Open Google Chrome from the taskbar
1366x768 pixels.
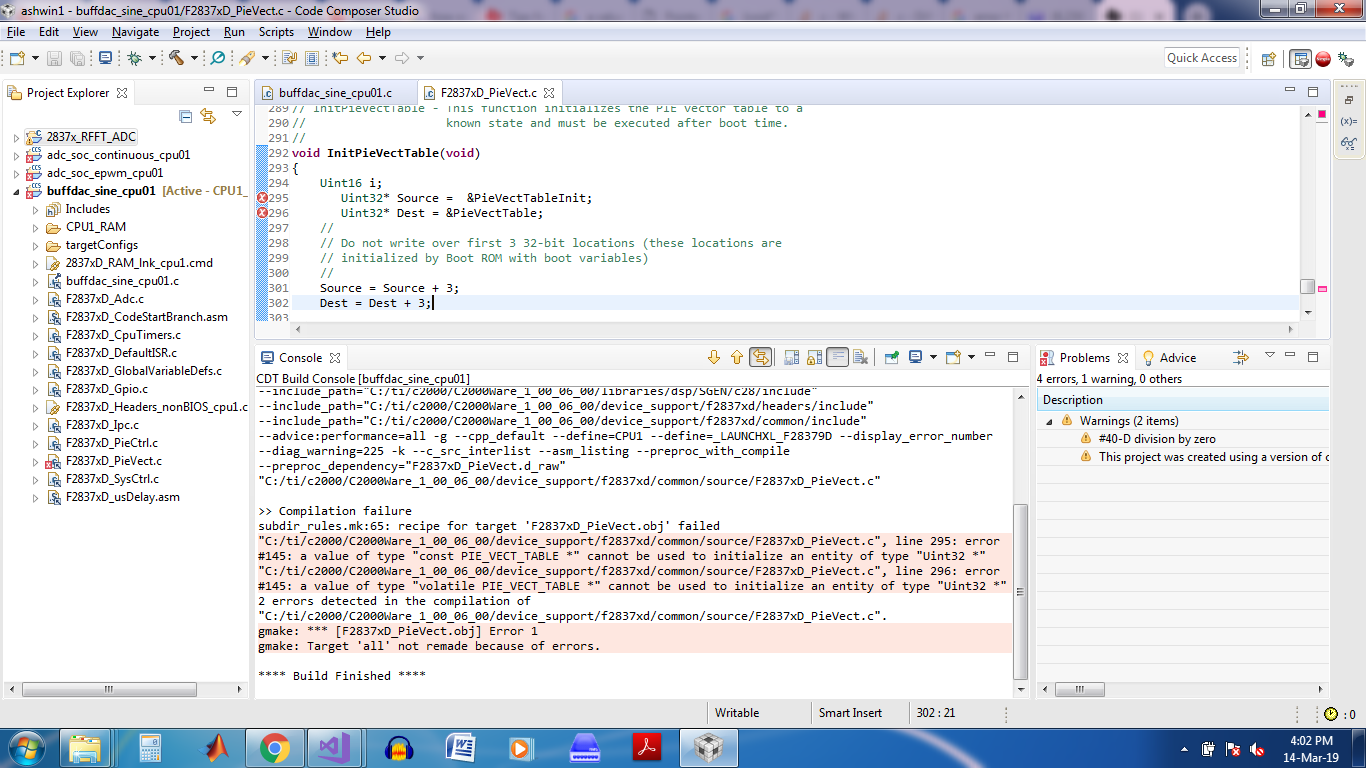pos(274,748)
